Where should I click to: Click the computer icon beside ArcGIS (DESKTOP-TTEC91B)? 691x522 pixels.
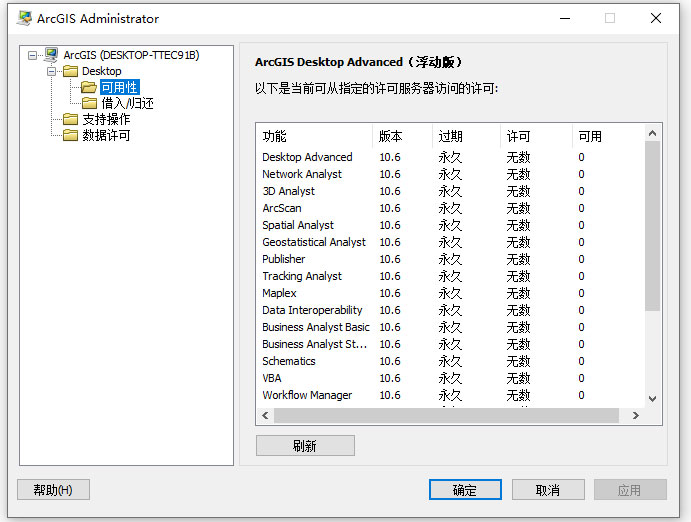tap(51, 55)
